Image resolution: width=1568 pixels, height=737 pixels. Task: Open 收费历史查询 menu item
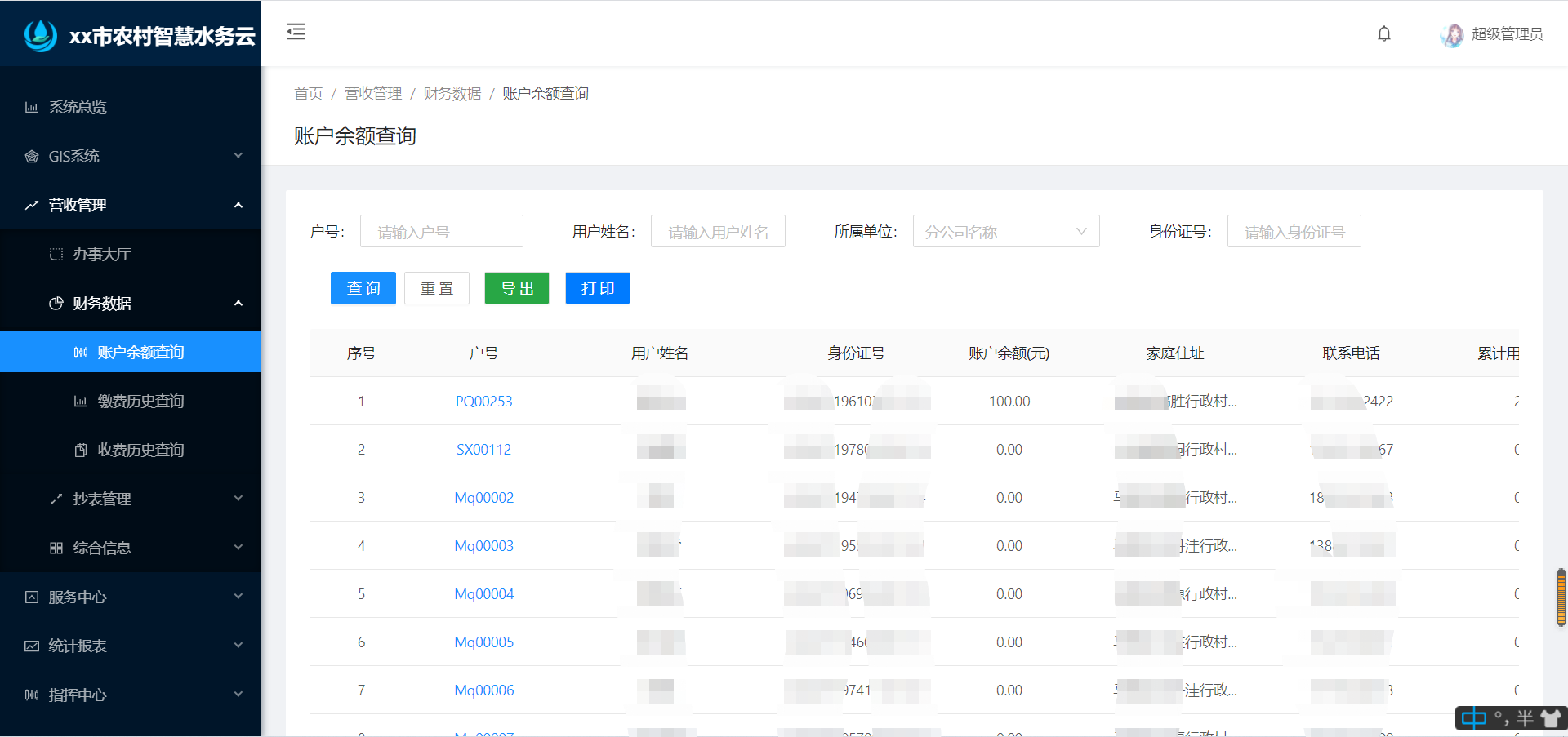click(131, 450)
